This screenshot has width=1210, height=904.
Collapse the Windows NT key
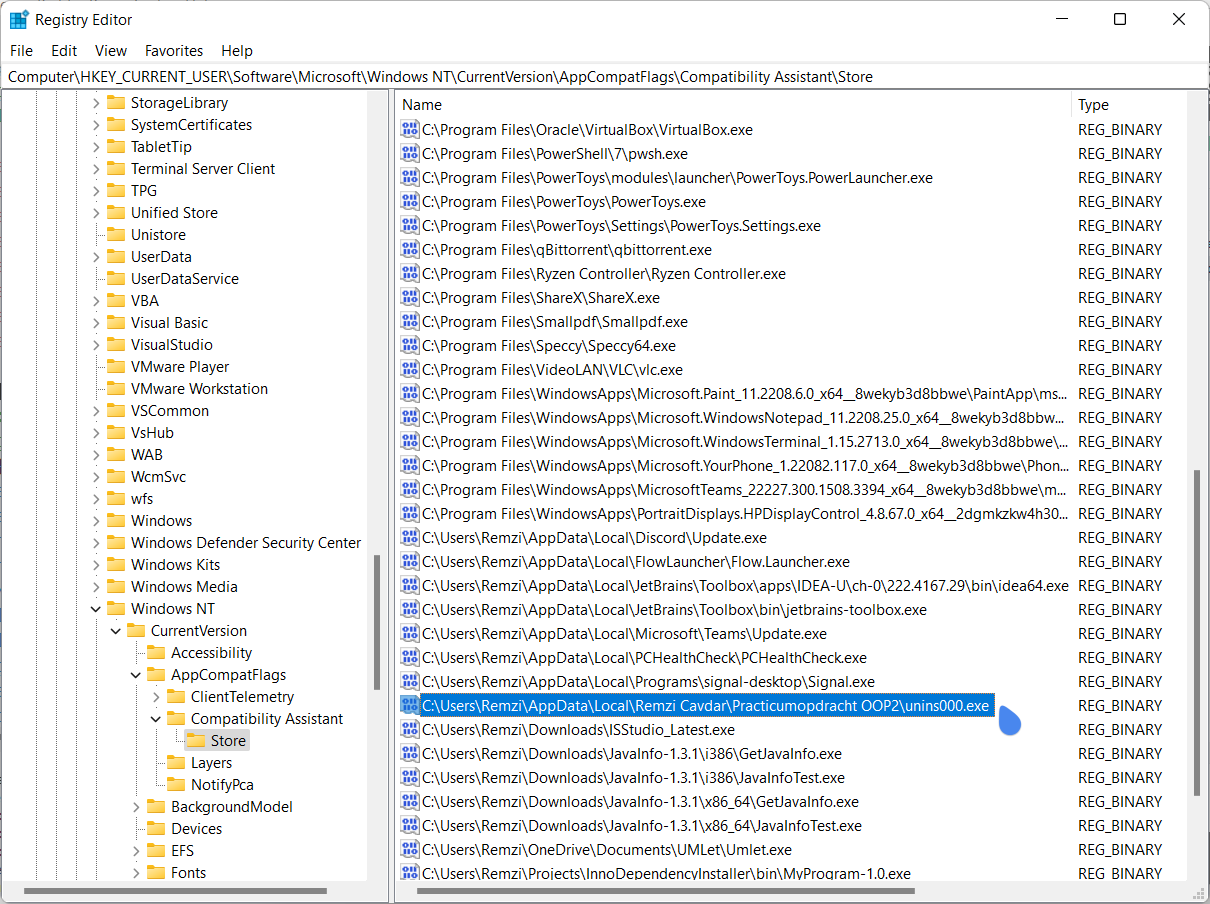(96, 609)
